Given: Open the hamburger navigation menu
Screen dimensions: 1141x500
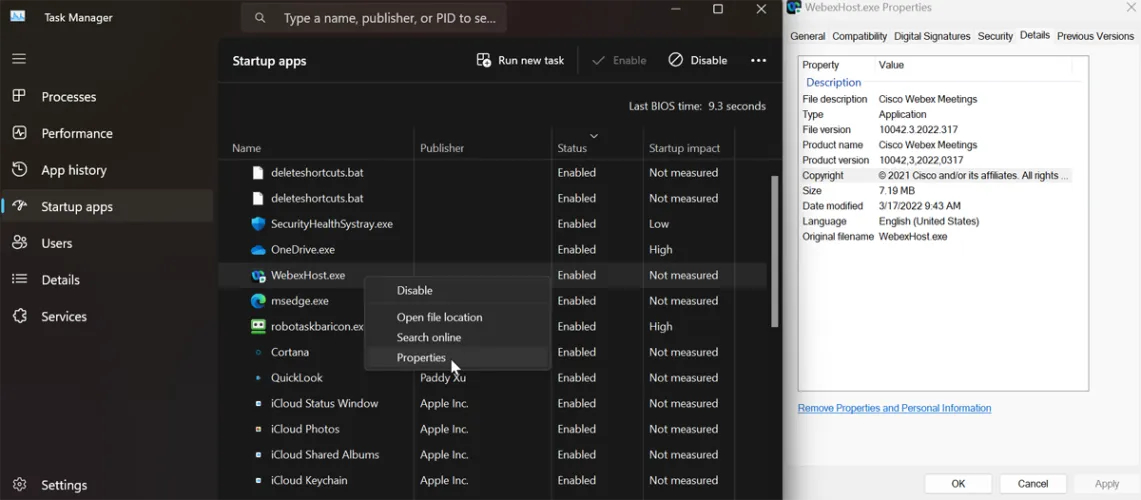Looking at the screenshot, I should [18, 59].
